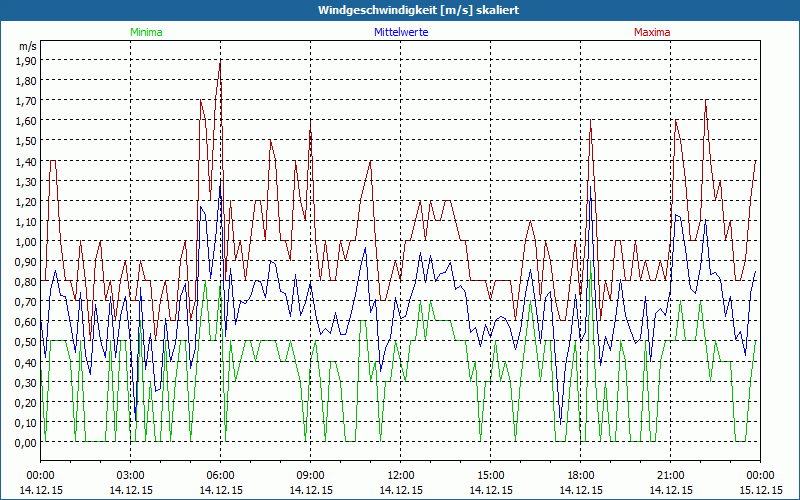Select the blue "Mittelwerte" legend label

(401, 32)
